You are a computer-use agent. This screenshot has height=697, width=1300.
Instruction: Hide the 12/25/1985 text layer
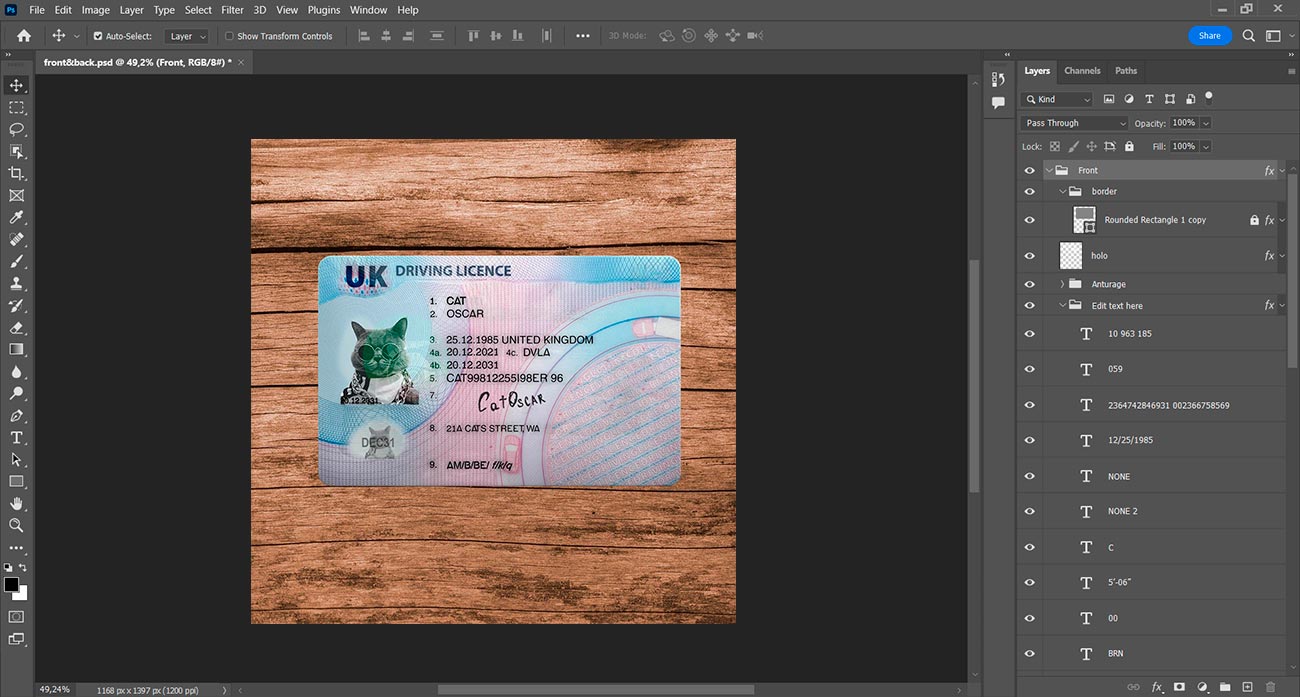[1030, 440]
